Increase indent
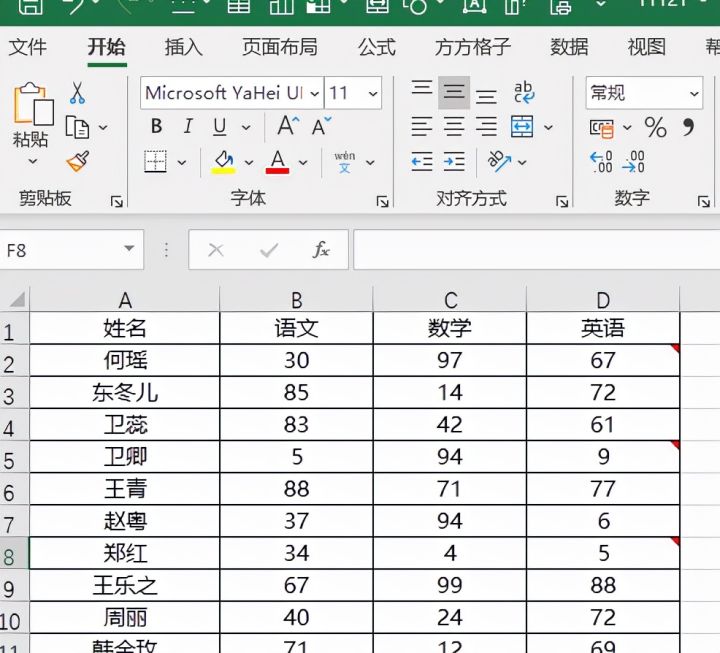This screenshot has height=653, width=720. pos(454,162)
